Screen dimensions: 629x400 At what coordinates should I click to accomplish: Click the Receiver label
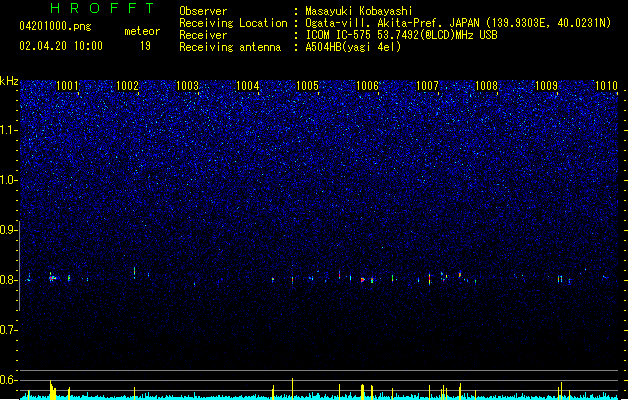coord(203,35)
